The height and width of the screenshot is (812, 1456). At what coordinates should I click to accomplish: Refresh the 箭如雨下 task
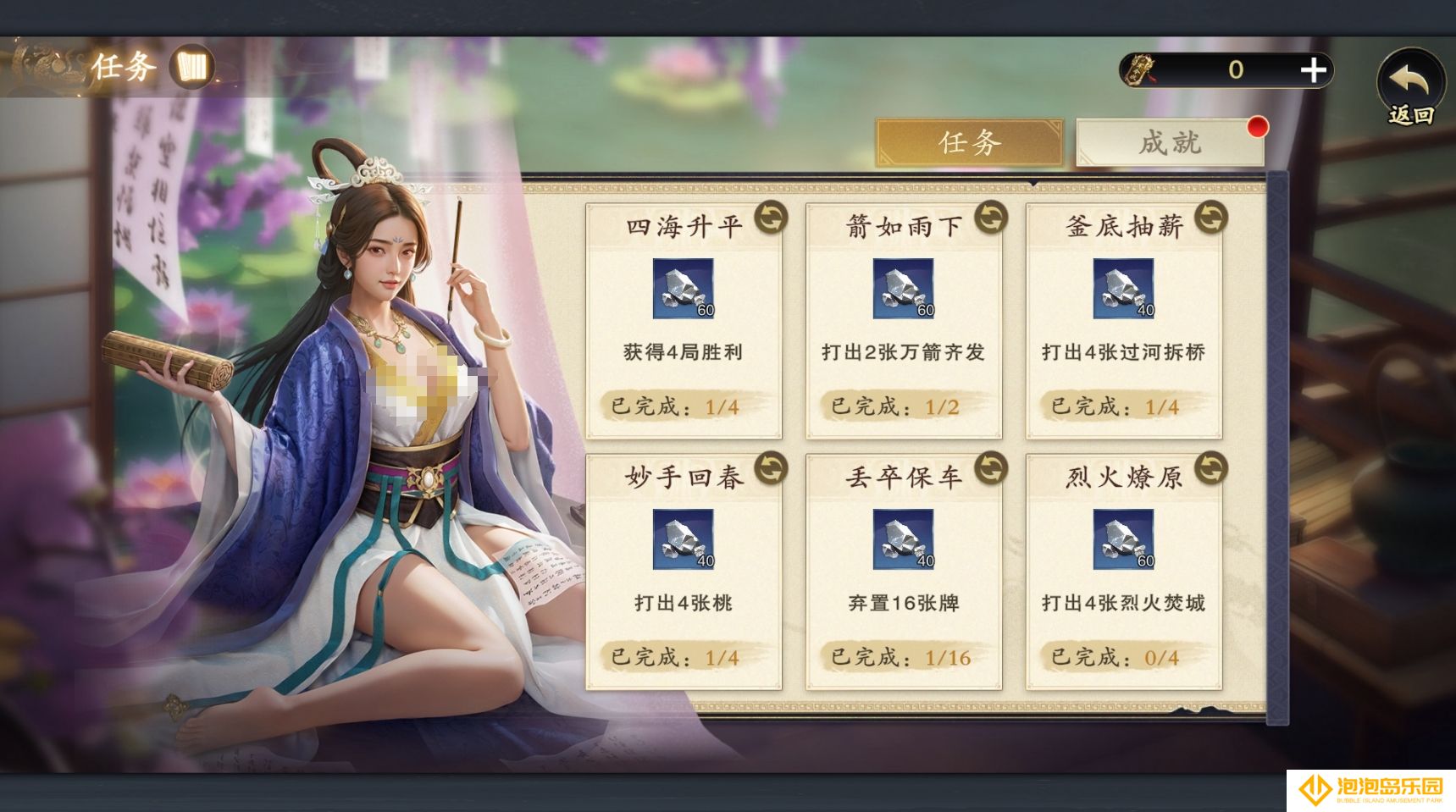(x=991, y=218)
